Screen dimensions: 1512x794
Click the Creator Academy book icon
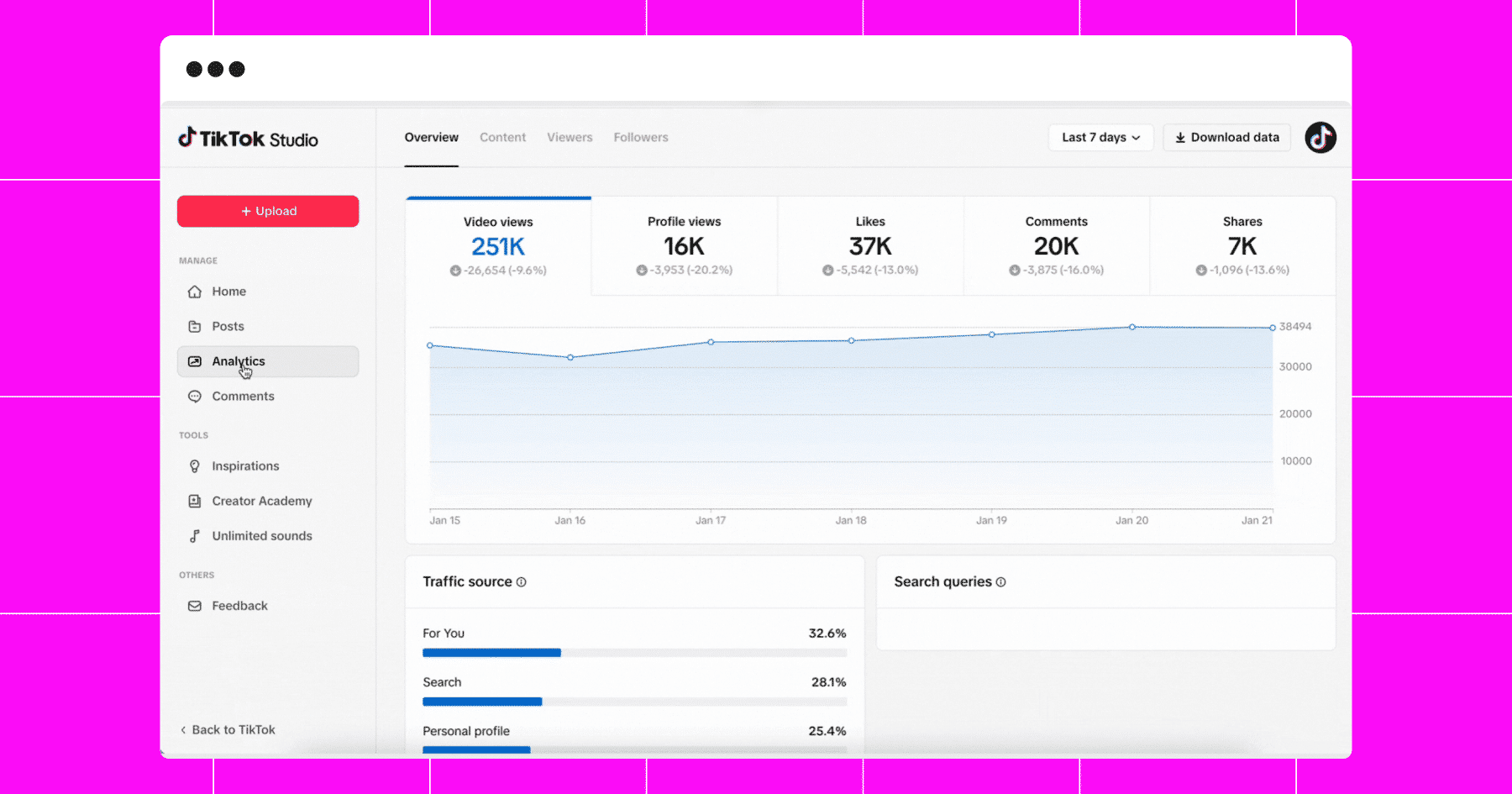pyautogui.click(x=195, y=501)
